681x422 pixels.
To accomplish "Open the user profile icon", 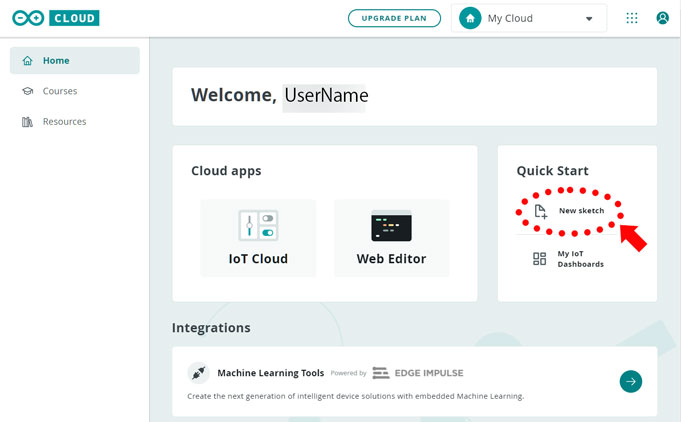I will pos(662,18).
